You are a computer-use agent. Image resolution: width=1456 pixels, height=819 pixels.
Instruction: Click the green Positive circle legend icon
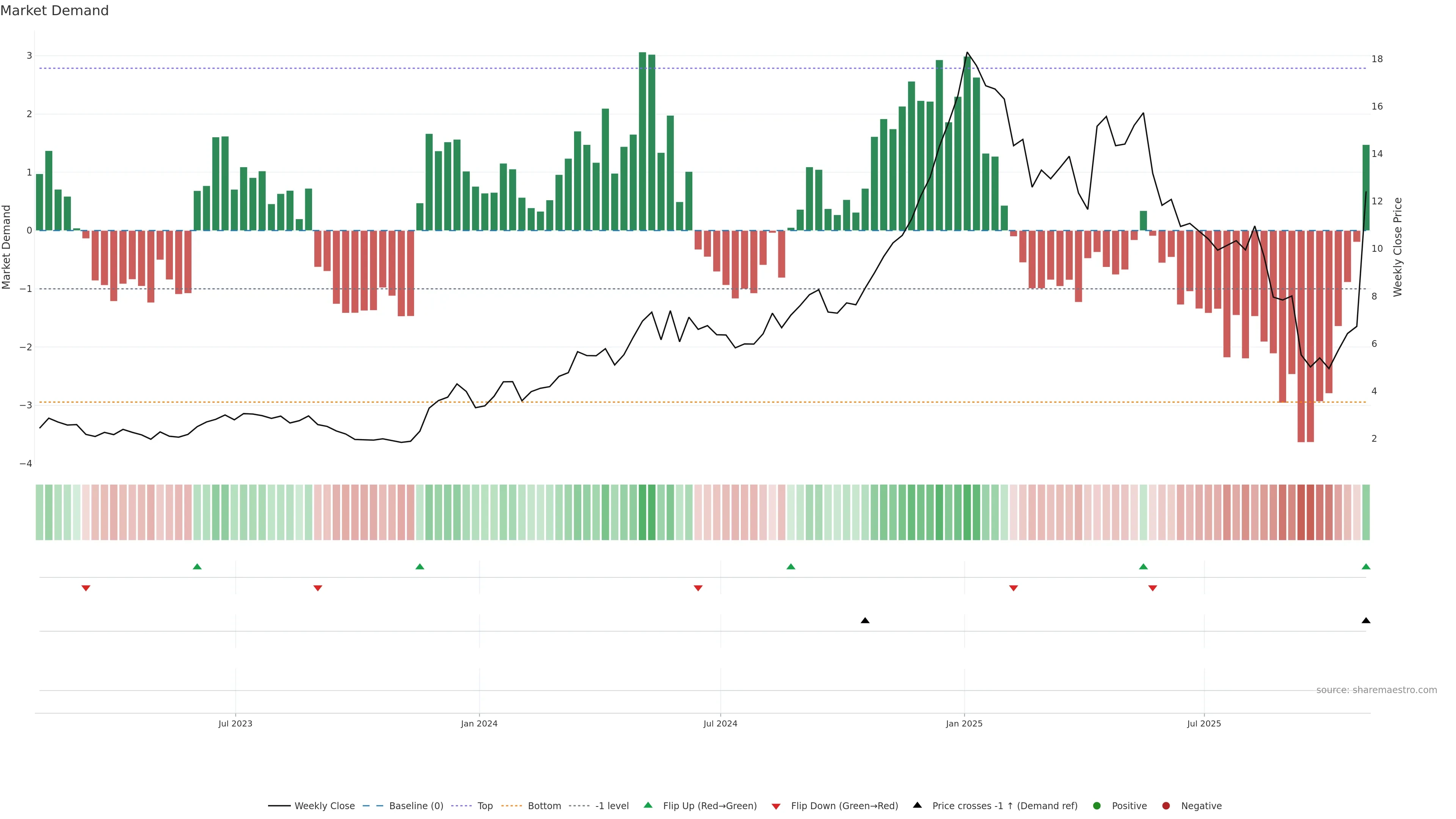tap(1097, 805)
